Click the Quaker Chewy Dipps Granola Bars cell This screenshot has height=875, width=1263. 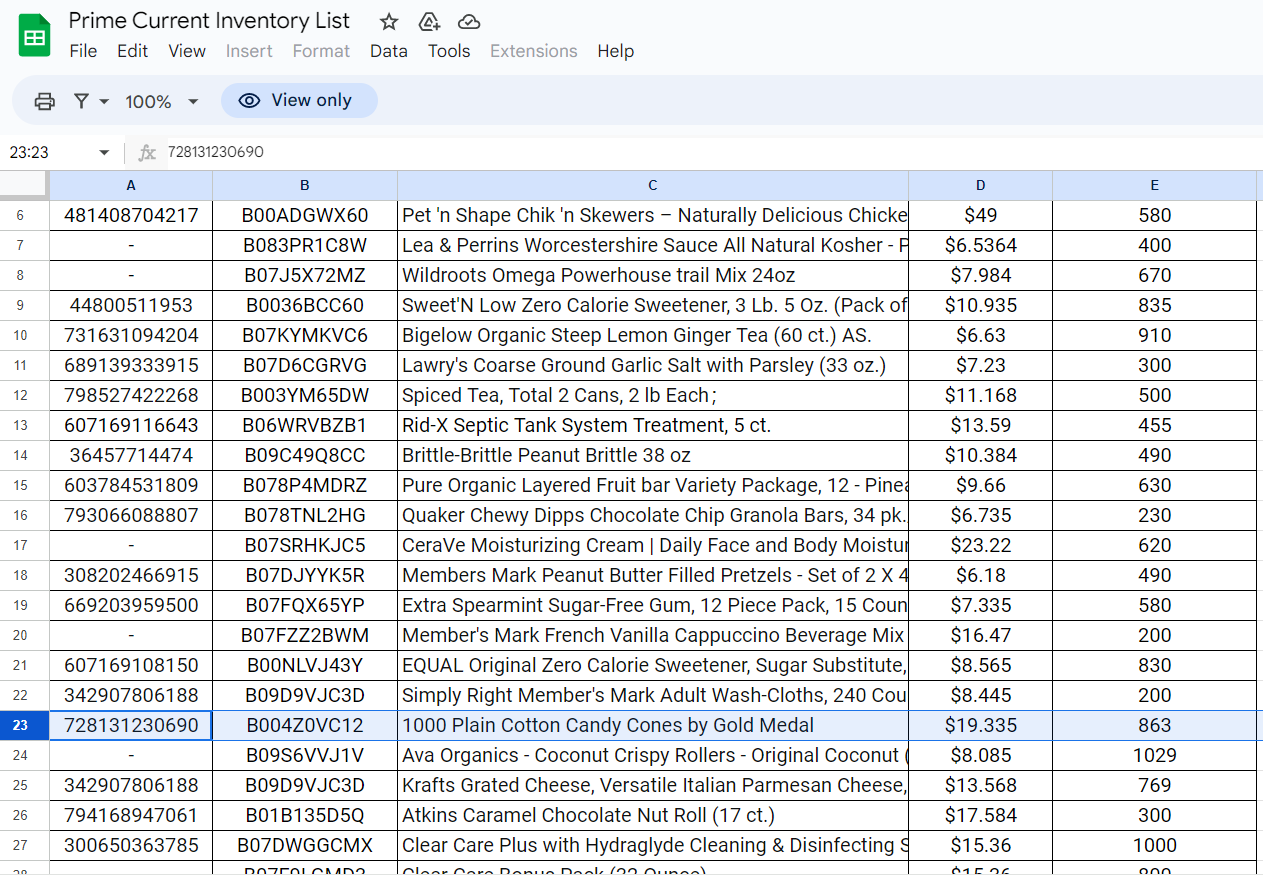653,515
